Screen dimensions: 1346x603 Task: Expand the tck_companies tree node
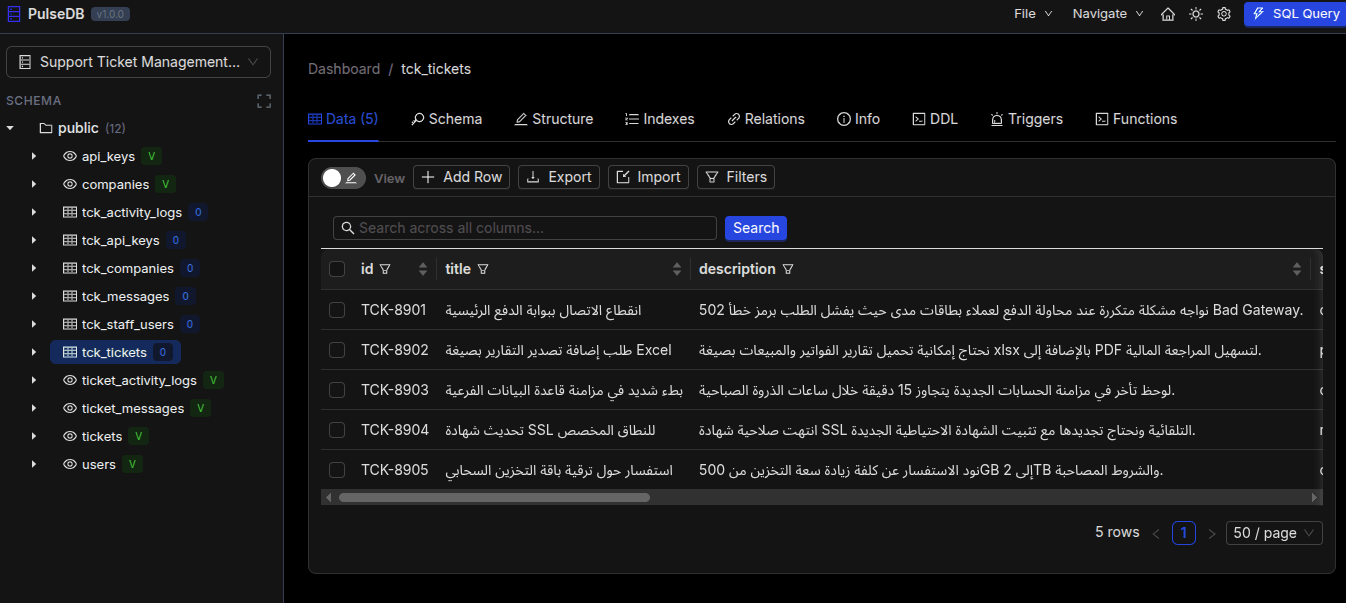(x=34, y=268)
